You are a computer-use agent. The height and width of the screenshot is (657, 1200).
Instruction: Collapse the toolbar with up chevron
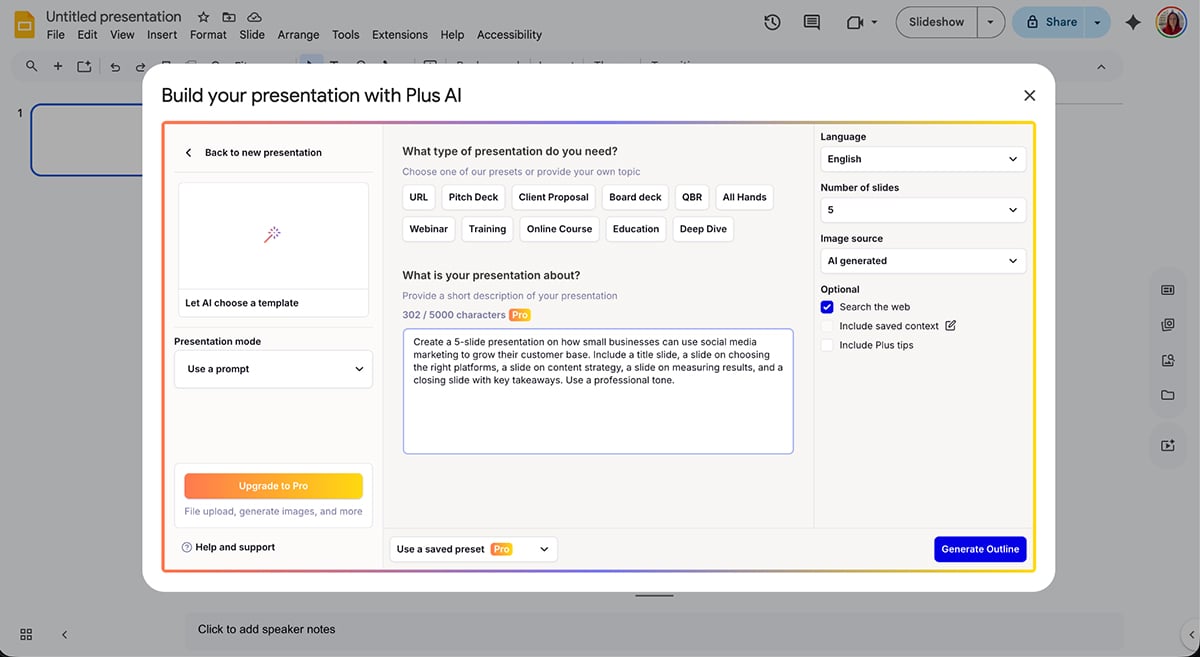(1101, 67)
